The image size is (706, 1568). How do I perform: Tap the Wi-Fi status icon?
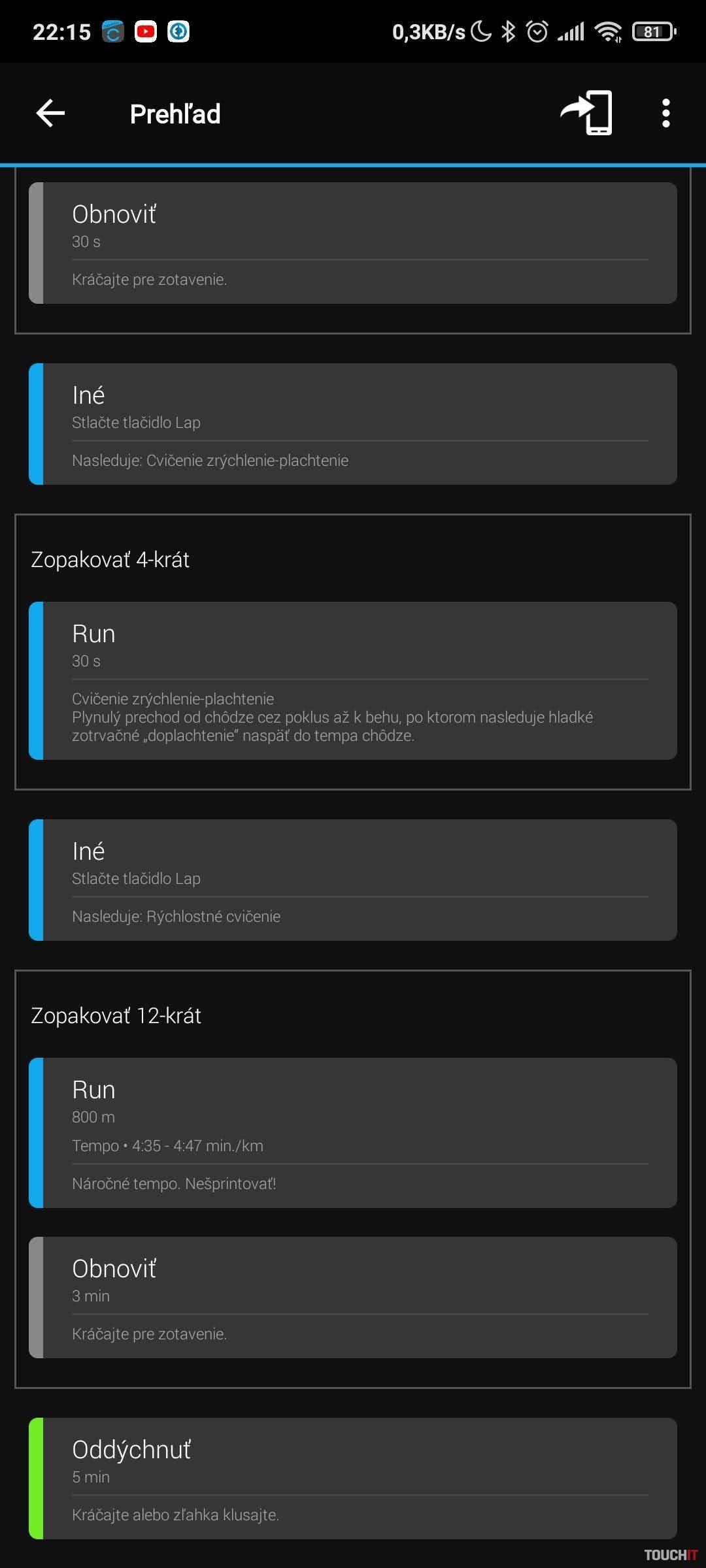click(609, 31)
